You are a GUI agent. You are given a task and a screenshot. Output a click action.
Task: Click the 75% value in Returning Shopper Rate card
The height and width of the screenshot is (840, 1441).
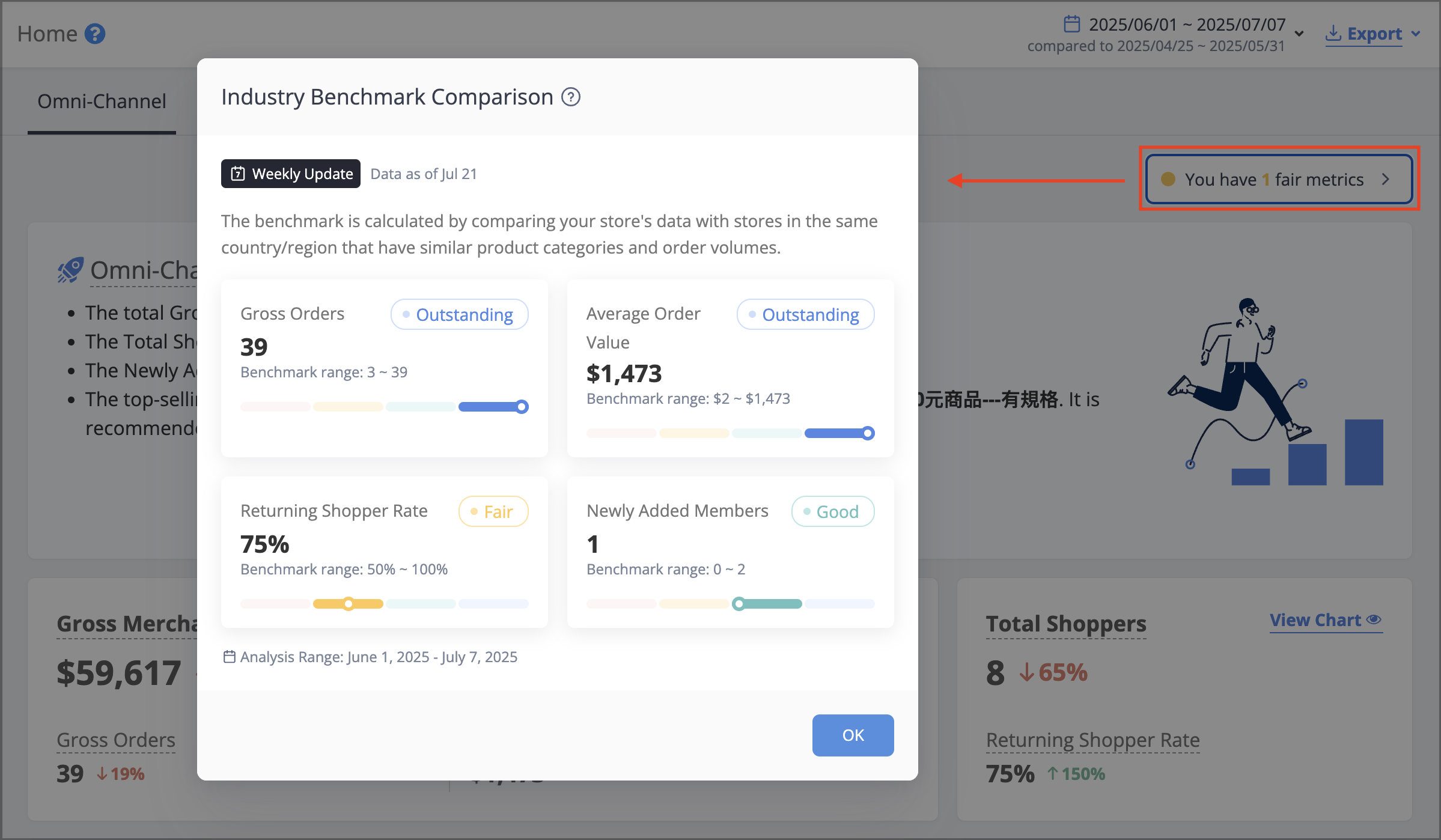[x=264, y=544]
